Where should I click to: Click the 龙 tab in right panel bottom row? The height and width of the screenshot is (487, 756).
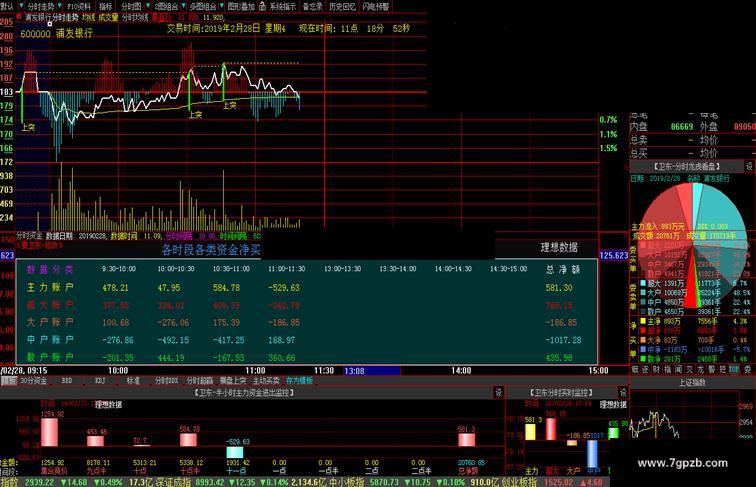[701, 369]
